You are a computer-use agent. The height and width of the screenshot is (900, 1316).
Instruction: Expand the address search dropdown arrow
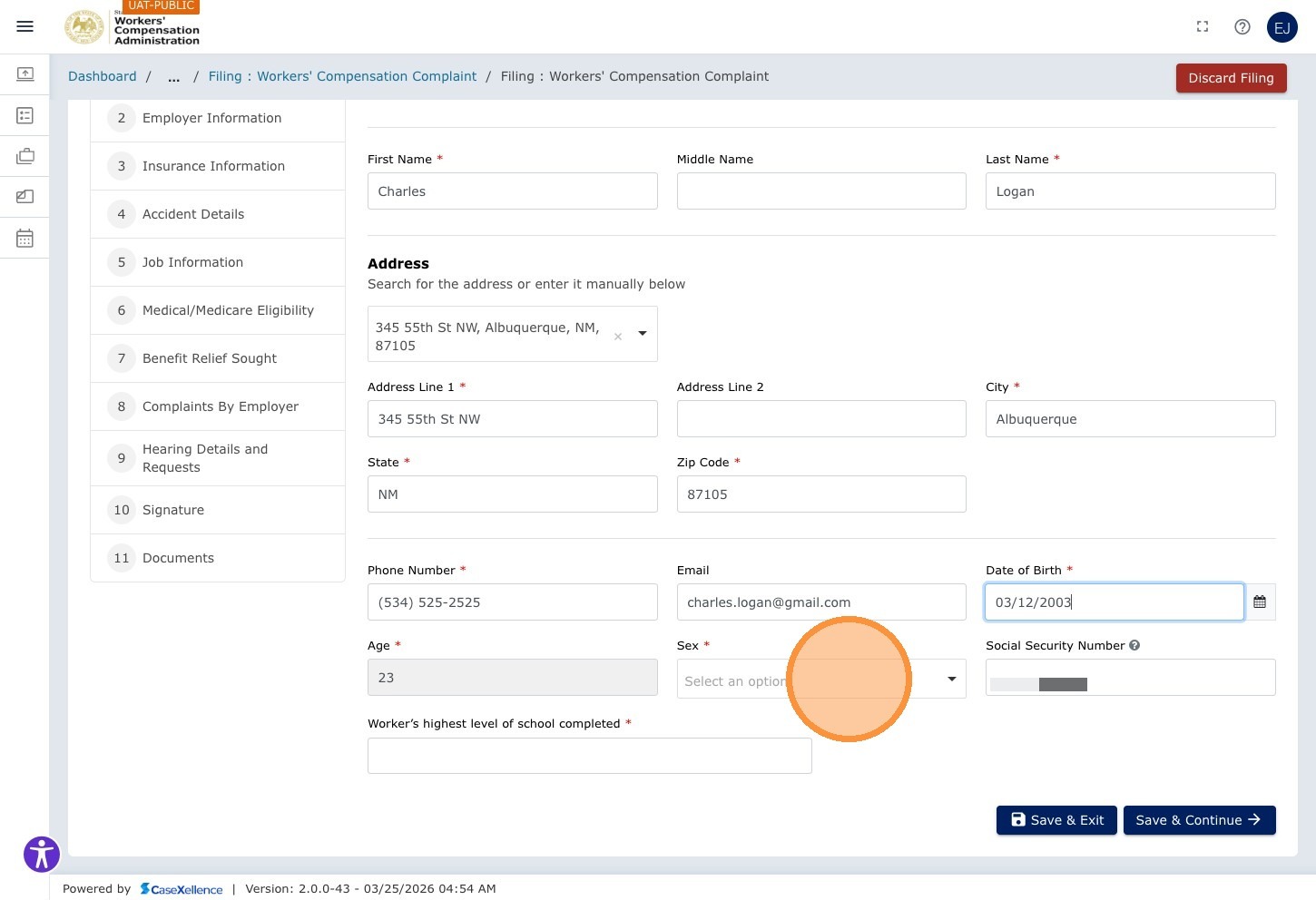643,334
